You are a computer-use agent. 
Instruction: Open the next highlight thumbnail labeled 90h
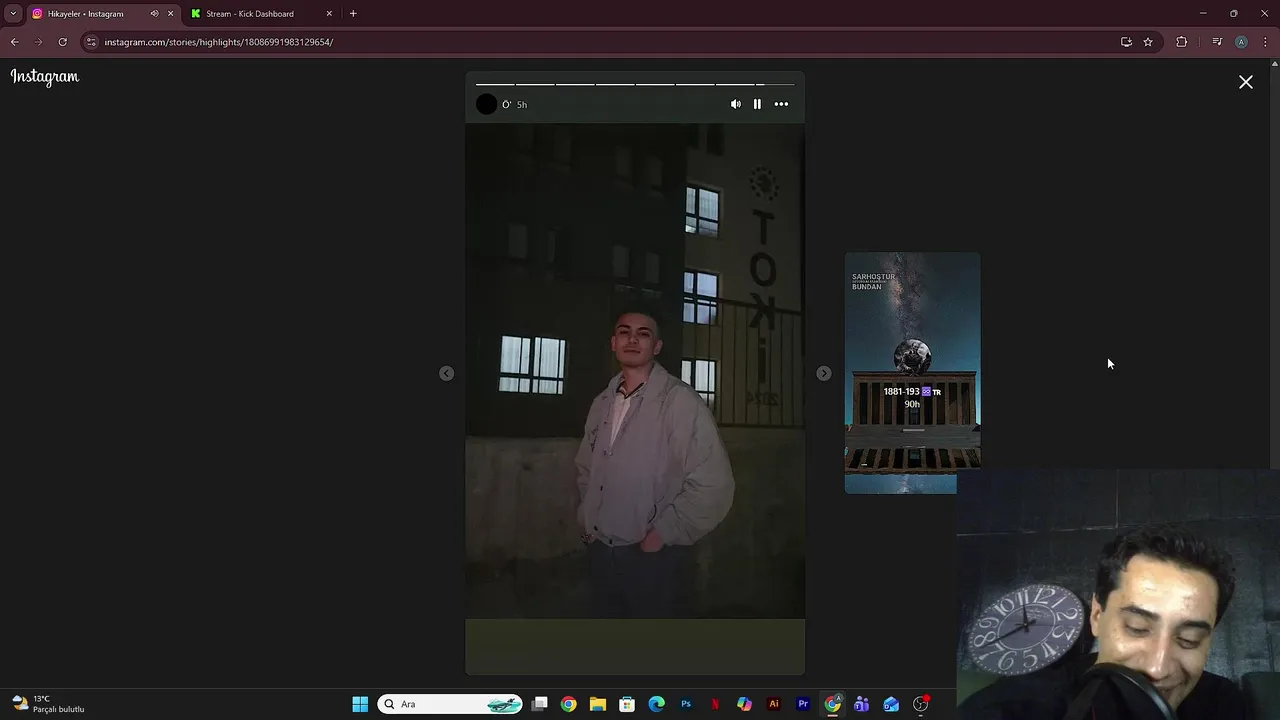coord(912,373)
